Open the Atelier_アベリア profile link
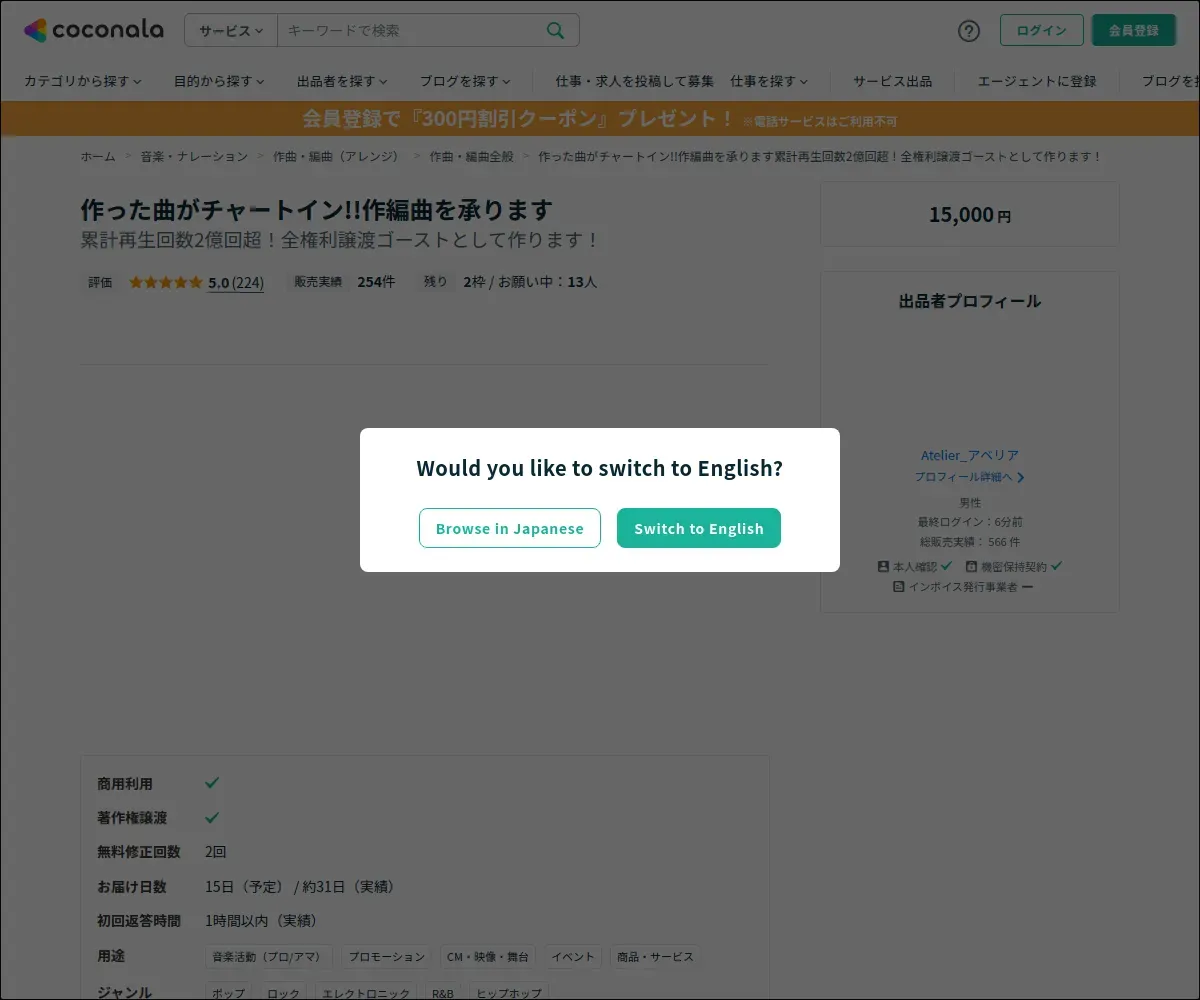Viewport: 1200px width, 1000px height. (x=970, y=455)
